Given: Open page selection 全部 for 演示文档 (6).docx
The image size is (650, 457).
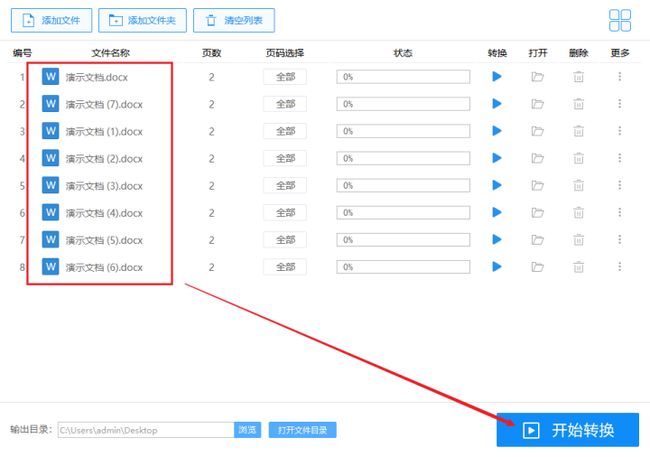Looking at the screenshot, I should 285,267.
